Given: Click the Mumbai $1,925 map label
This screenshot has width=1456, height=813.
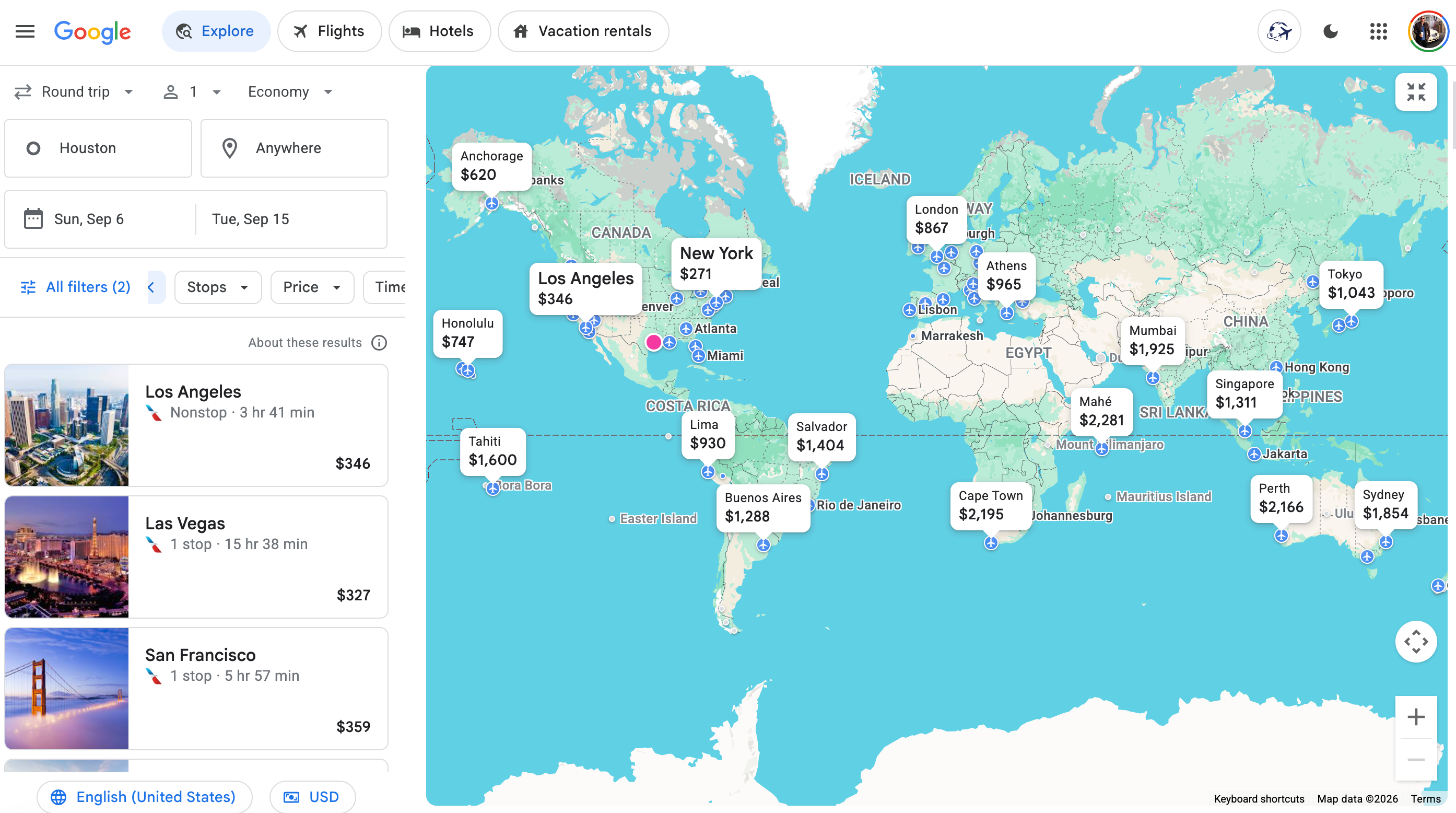Looking at the screenshot, I should coord(1153,340).
